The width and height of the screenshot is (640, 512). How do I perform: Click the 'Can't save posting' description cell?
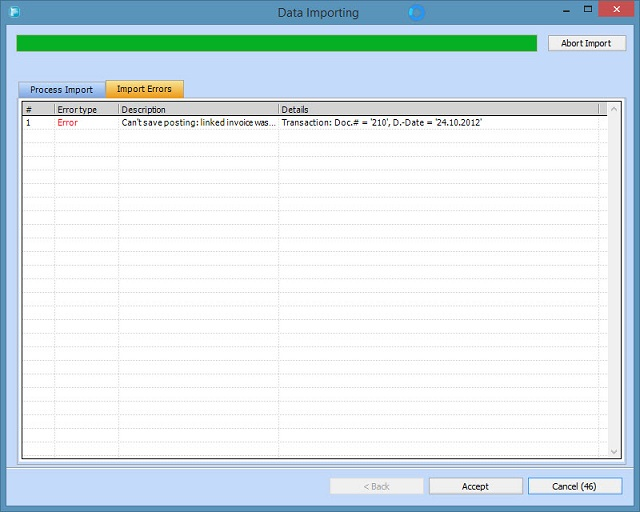click(197, 122)
